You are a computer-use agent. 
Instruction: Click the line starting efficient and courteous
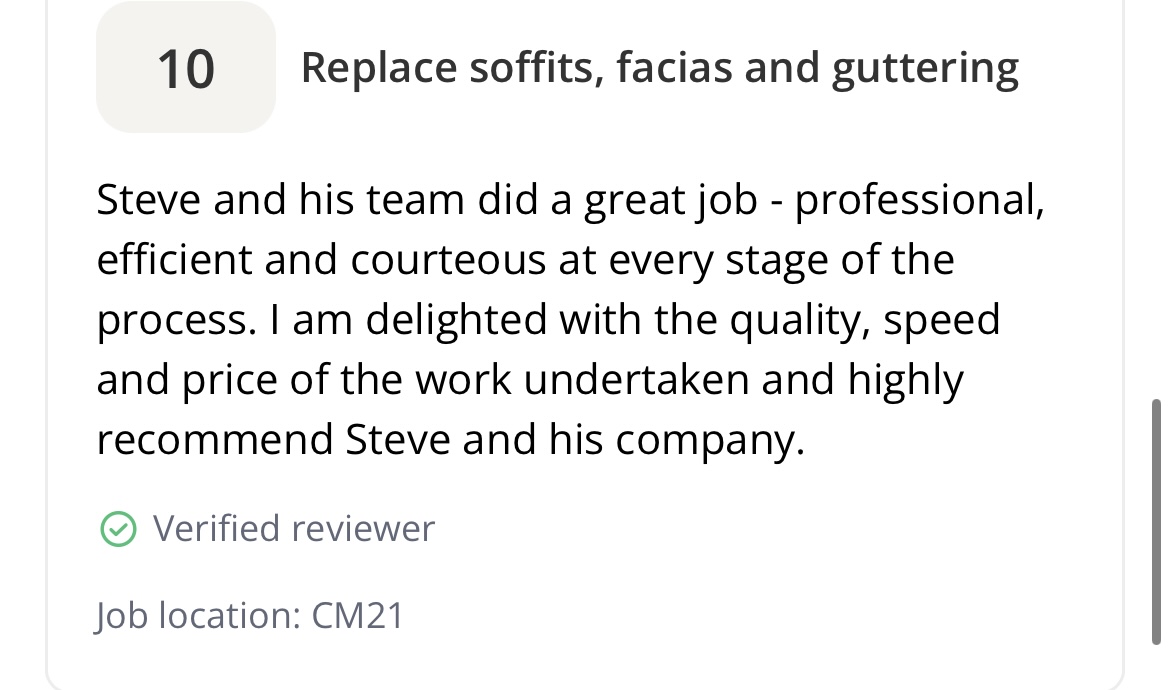525,260
